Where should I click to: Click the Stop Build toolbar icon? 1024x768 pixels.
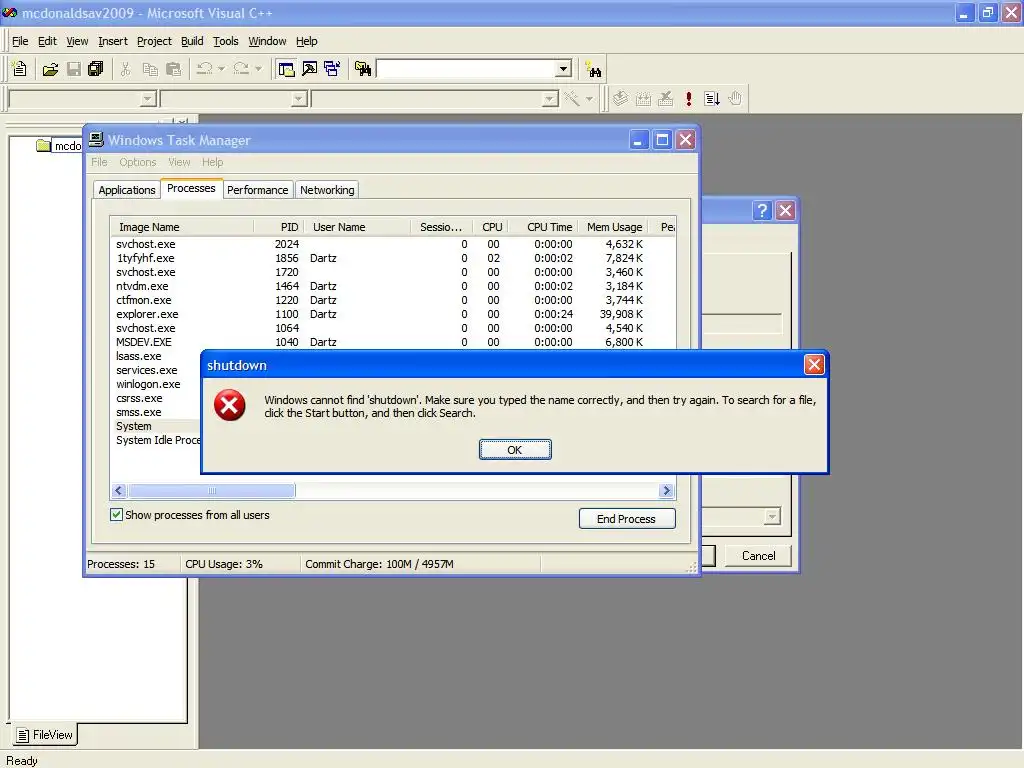click(x=665, y=99)
